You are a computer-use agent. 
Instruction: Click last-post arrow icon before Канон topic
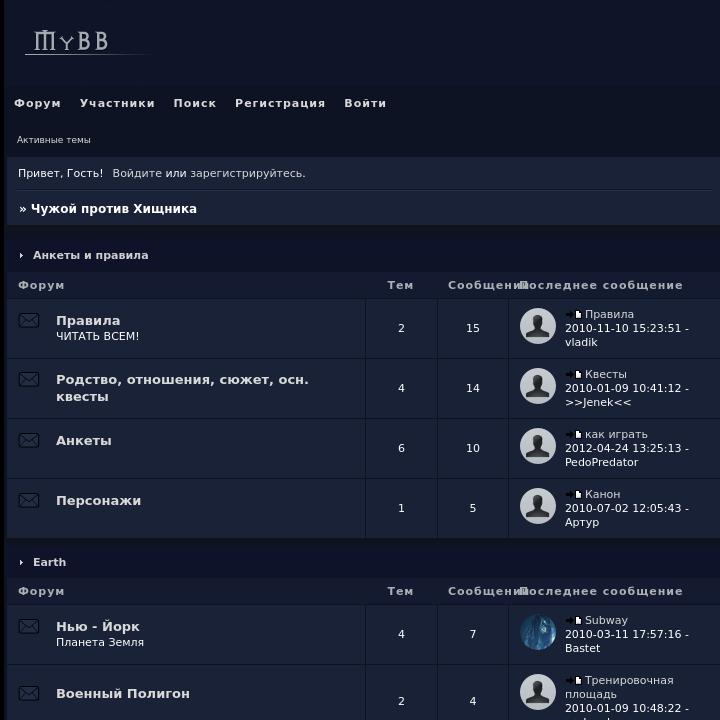coord(574,495)
